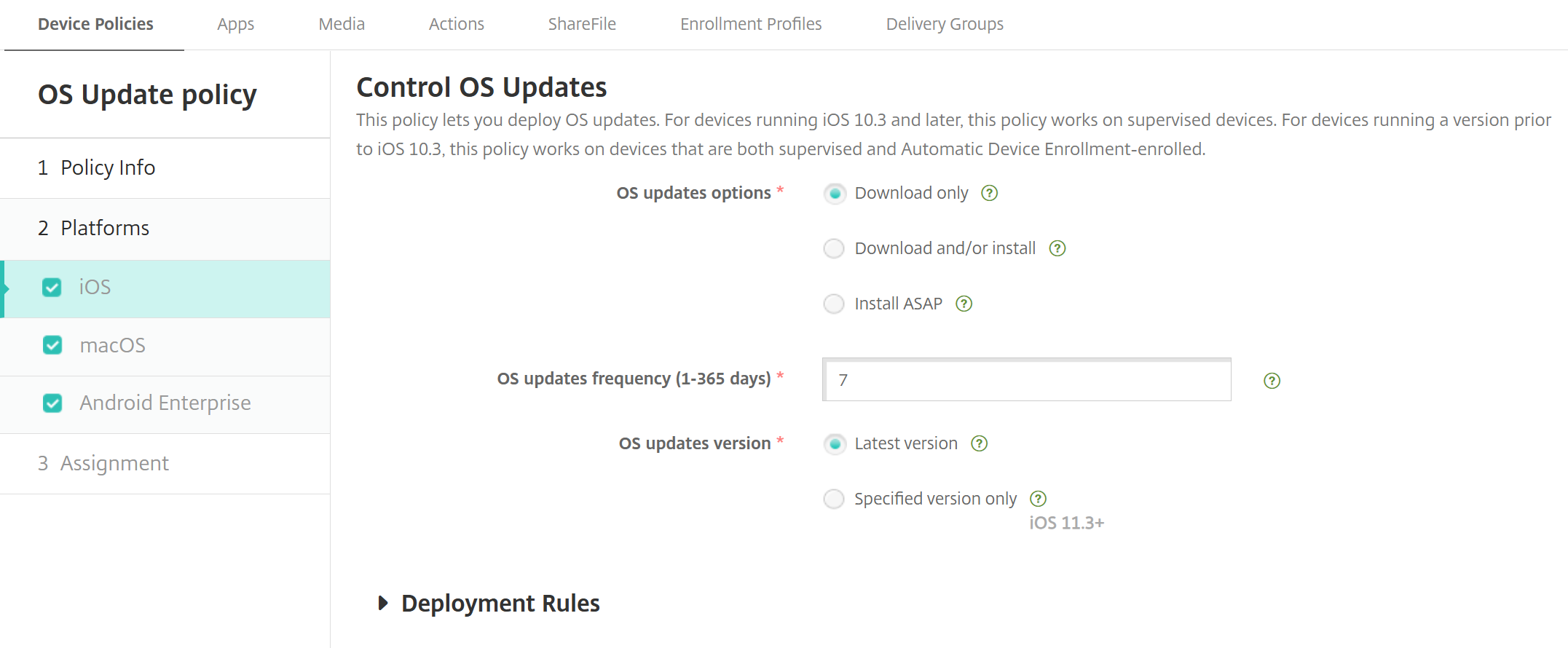This screenshot has height=648, width=1568.
Task: Go to the Delivery Groups tab
Action: 944,24
